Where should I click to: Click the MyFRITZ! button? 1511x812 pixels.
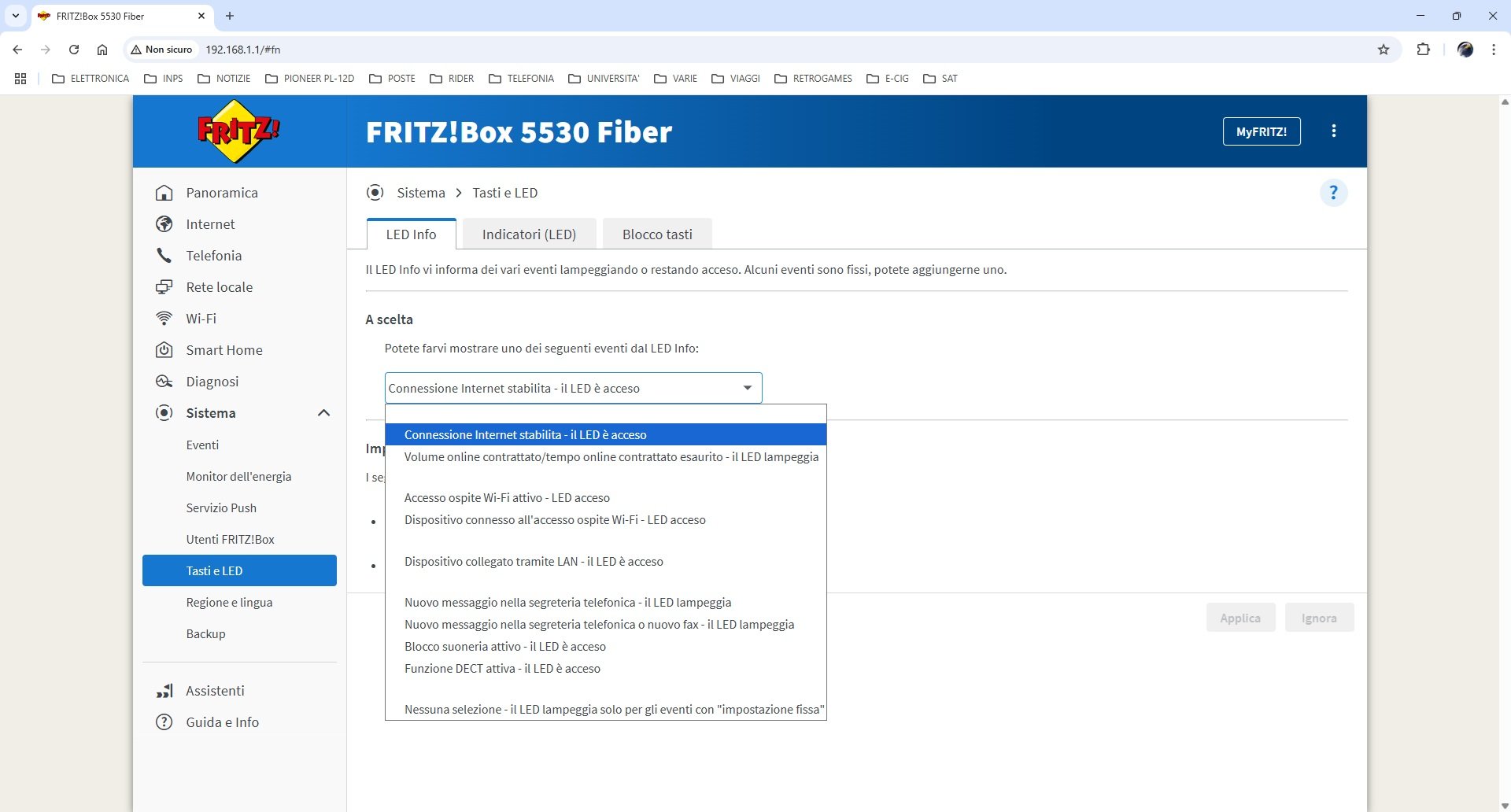pos(1262,131)
